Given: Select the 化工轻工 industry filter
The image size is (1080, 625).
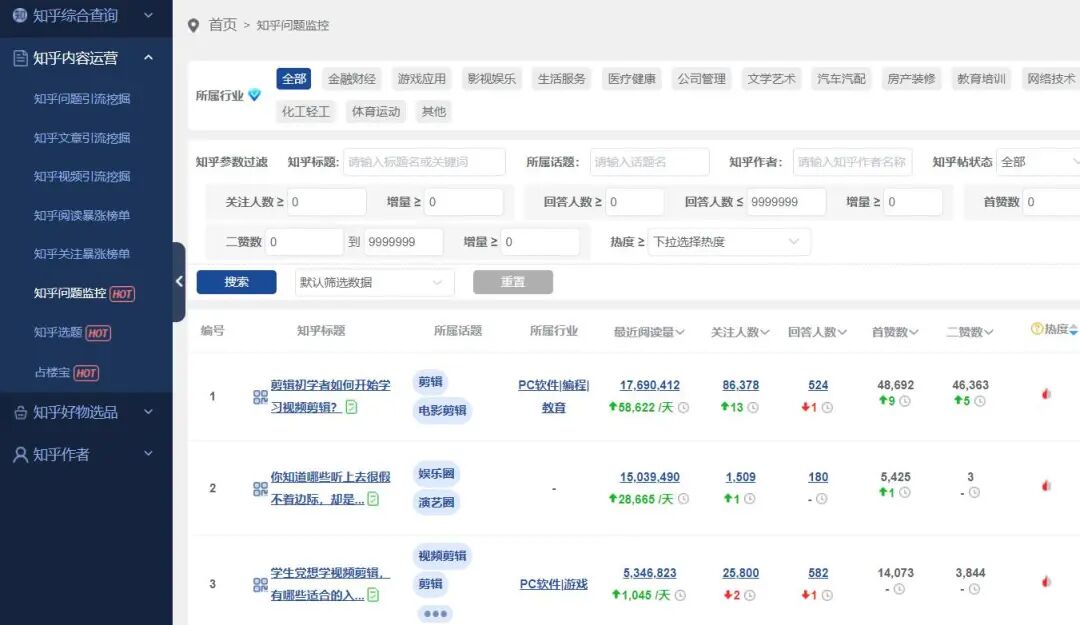Looking at the screenshot, I should coord(306,112).
